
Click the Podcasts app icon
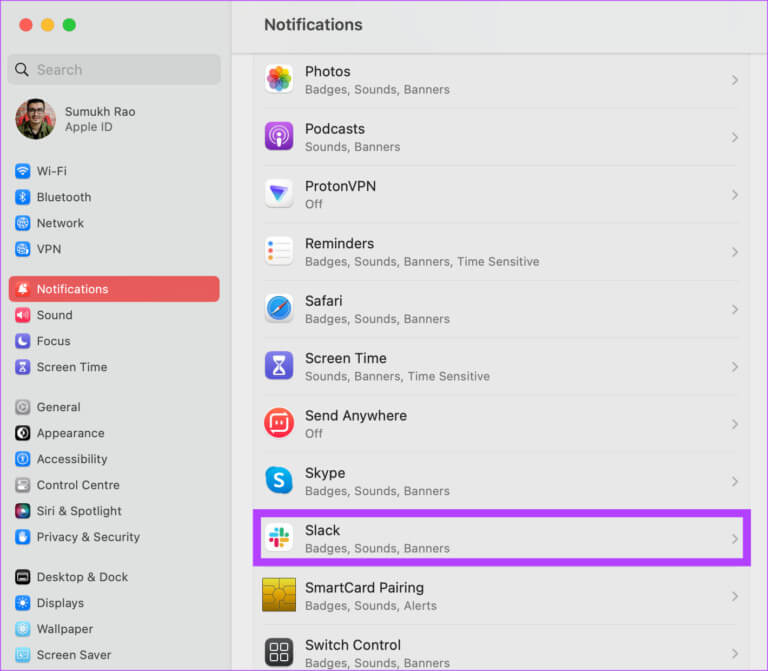tap(279, 137)
